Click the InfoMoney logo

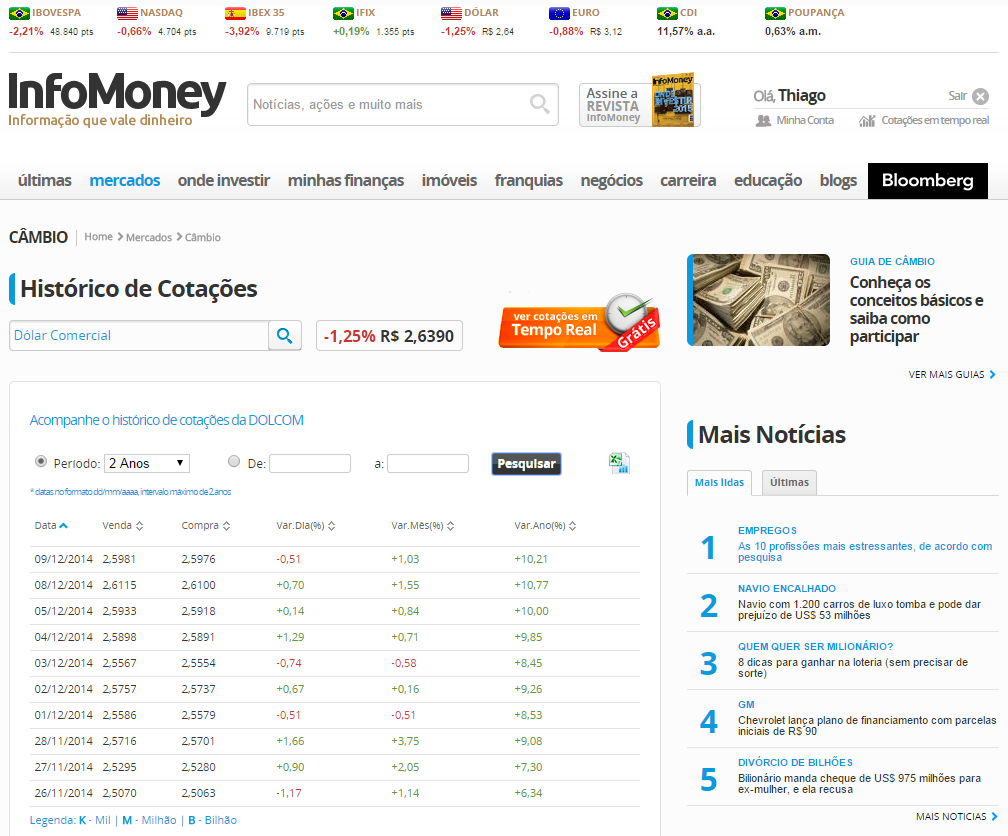pos(117,99)
